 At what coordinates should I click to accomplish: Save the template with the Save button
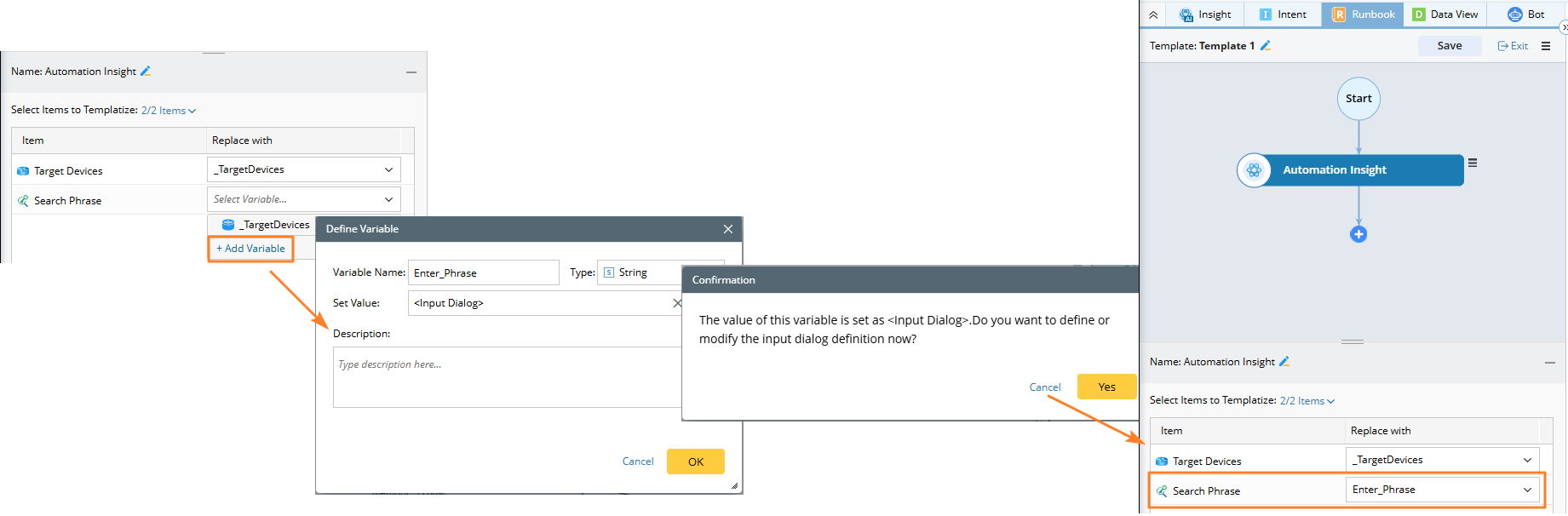tap(1449, 46)
